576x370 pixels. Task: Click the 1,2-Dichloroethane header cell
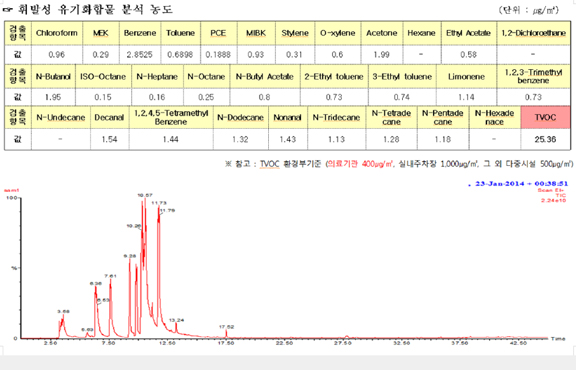point(533,33)
